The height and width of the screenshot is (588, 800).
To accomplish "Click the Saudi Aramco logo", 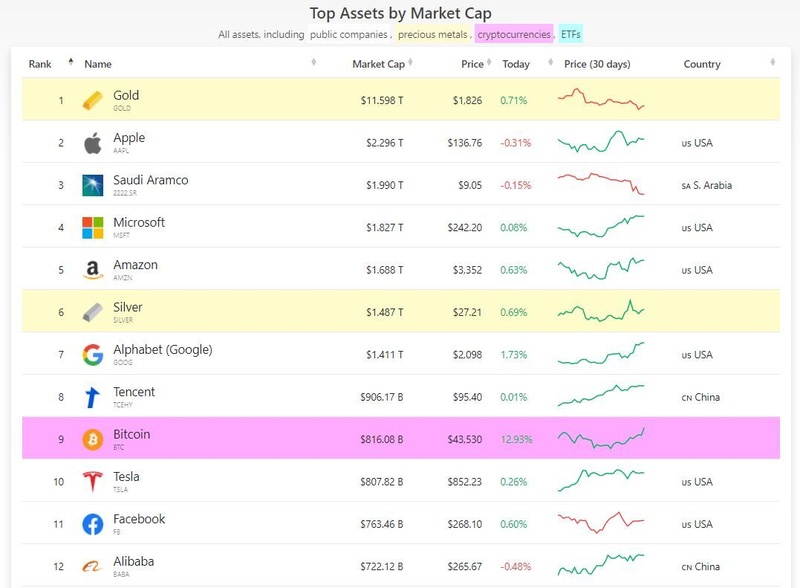I will (92, 185).
